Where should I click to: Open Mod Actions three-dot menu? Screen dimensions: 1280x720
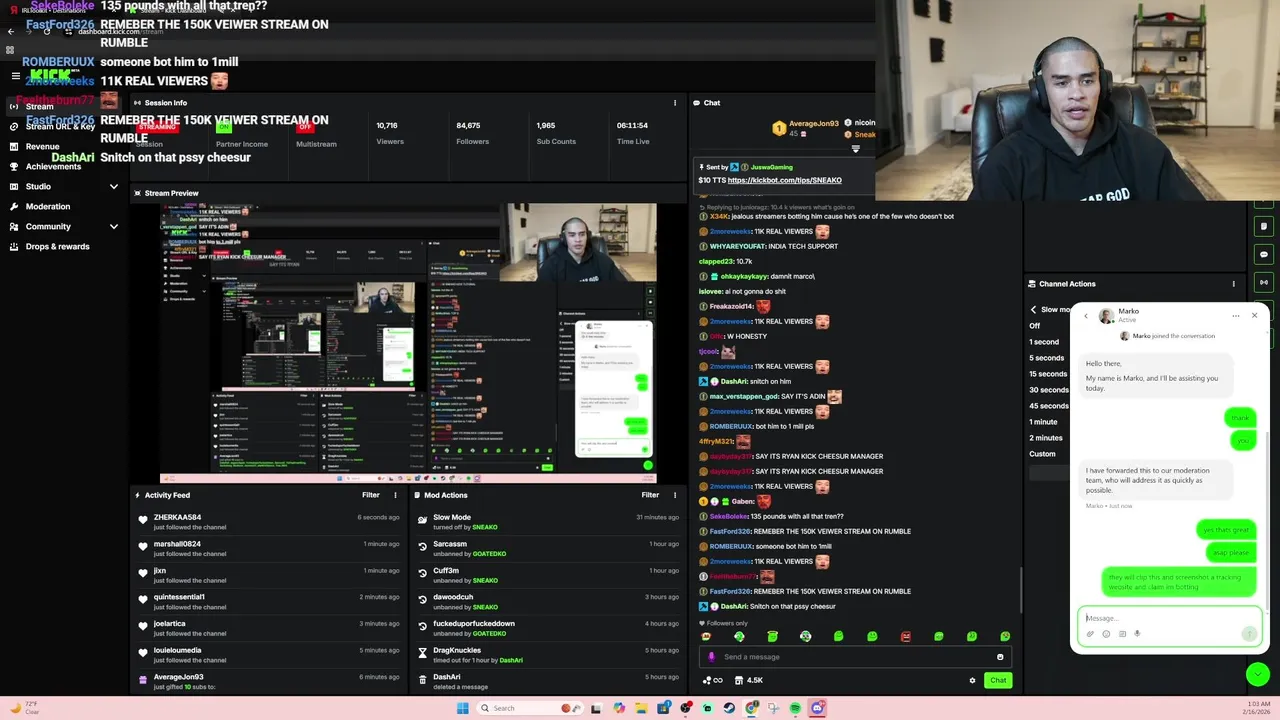pos(675,495)
